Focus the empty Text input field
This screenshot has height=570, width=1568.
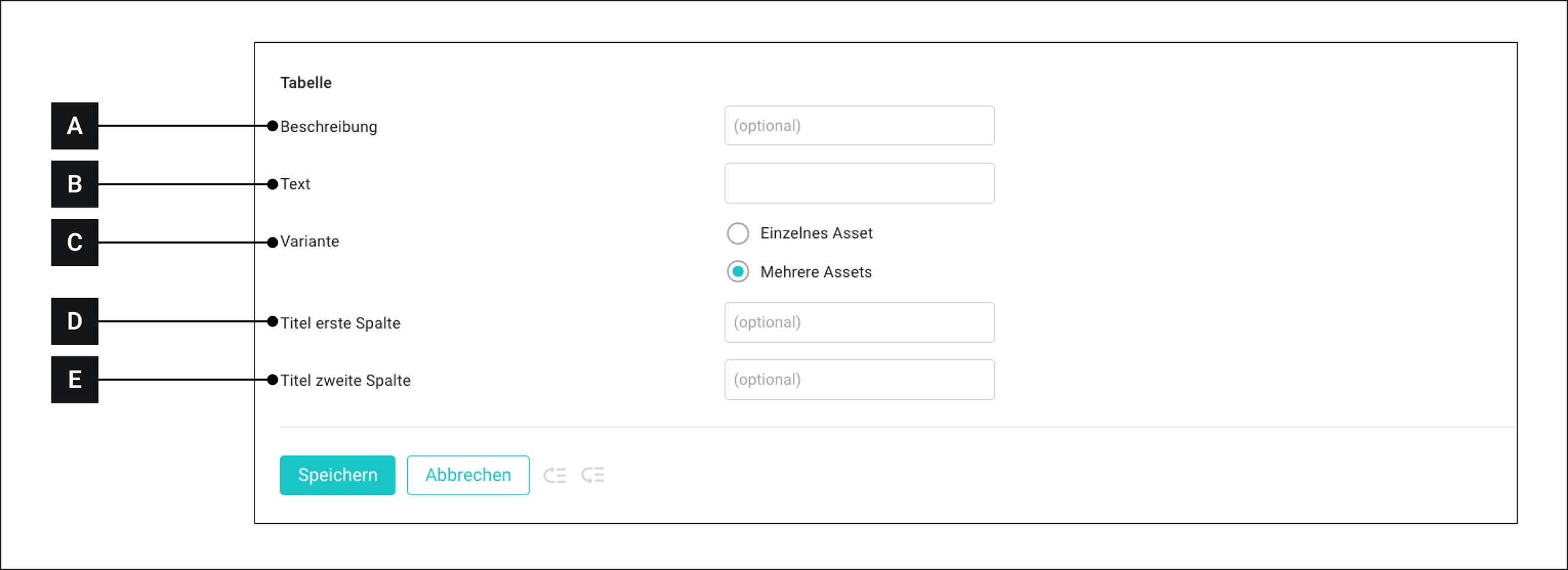859,184
